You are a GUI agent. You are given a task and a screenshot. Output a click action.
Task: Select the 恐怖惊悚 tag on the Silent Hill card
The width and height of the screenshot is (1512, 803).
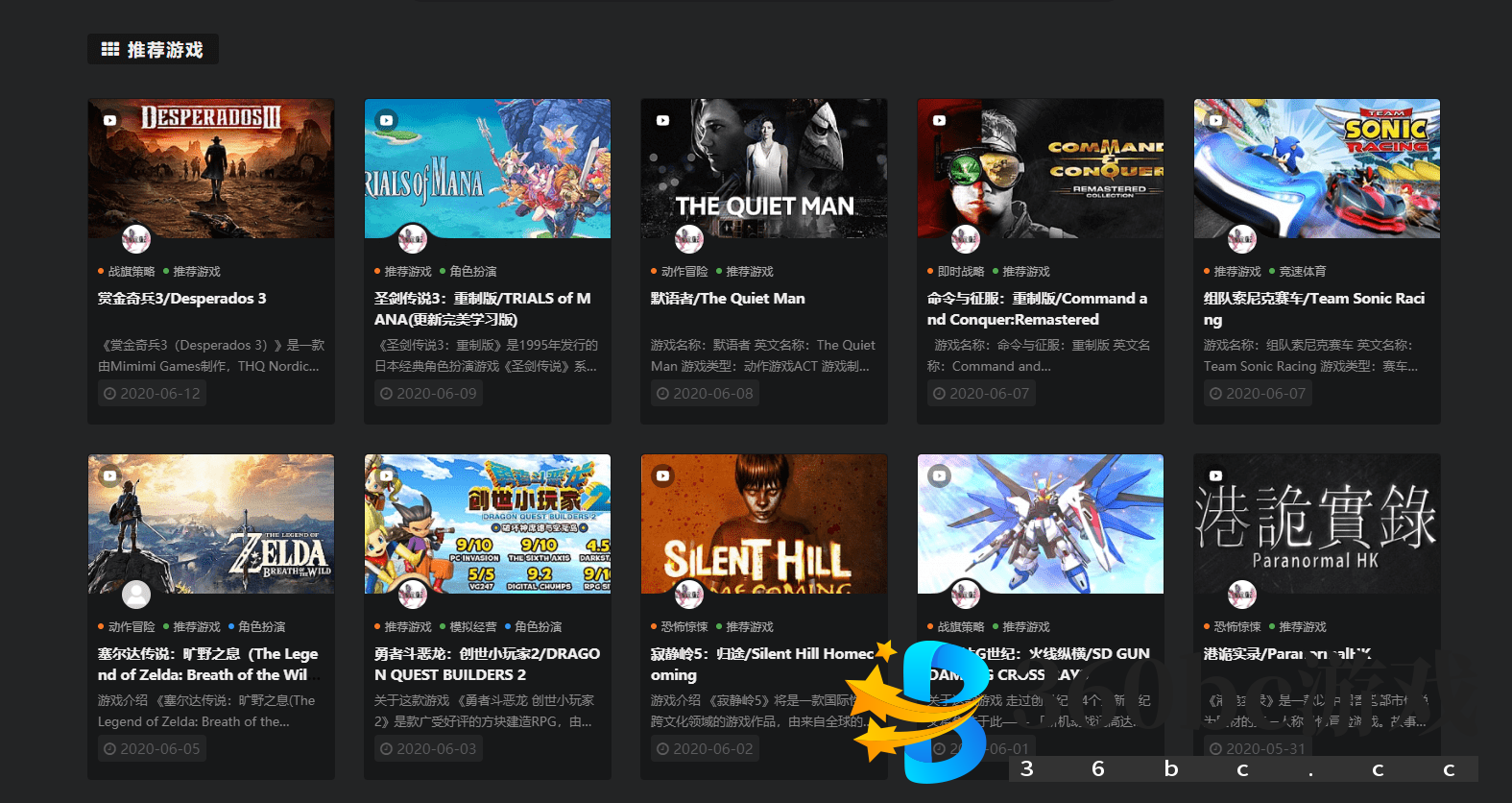[x=684, y=627]
